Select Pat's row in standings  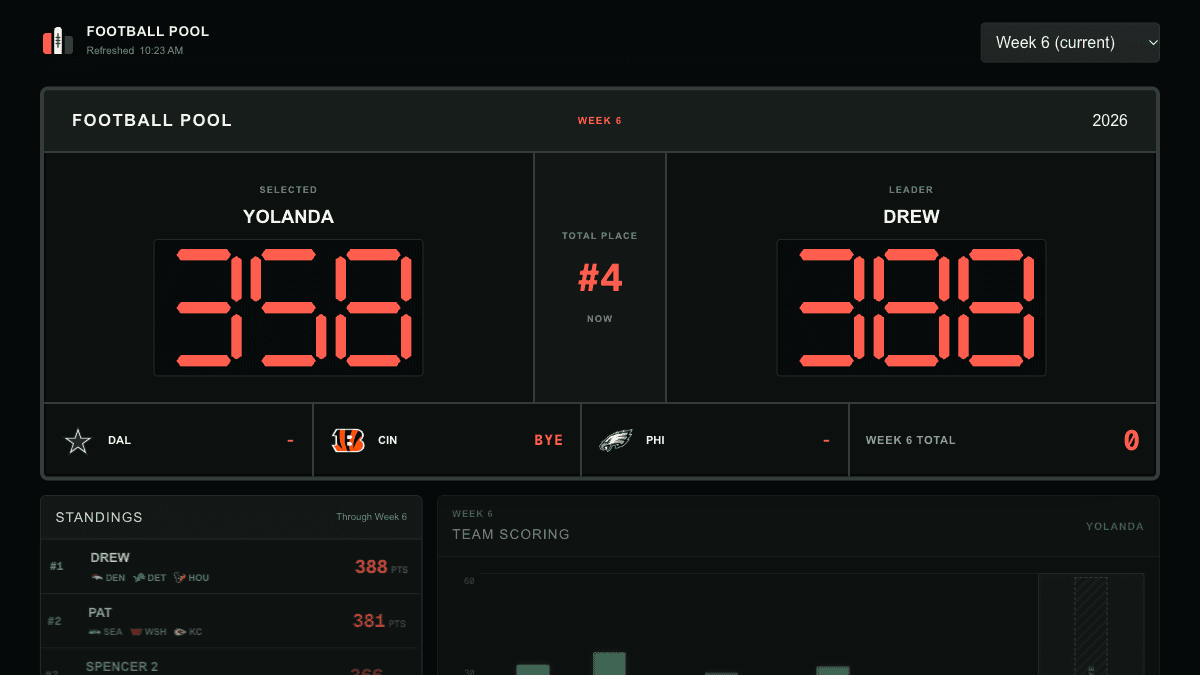pos(231,621)
